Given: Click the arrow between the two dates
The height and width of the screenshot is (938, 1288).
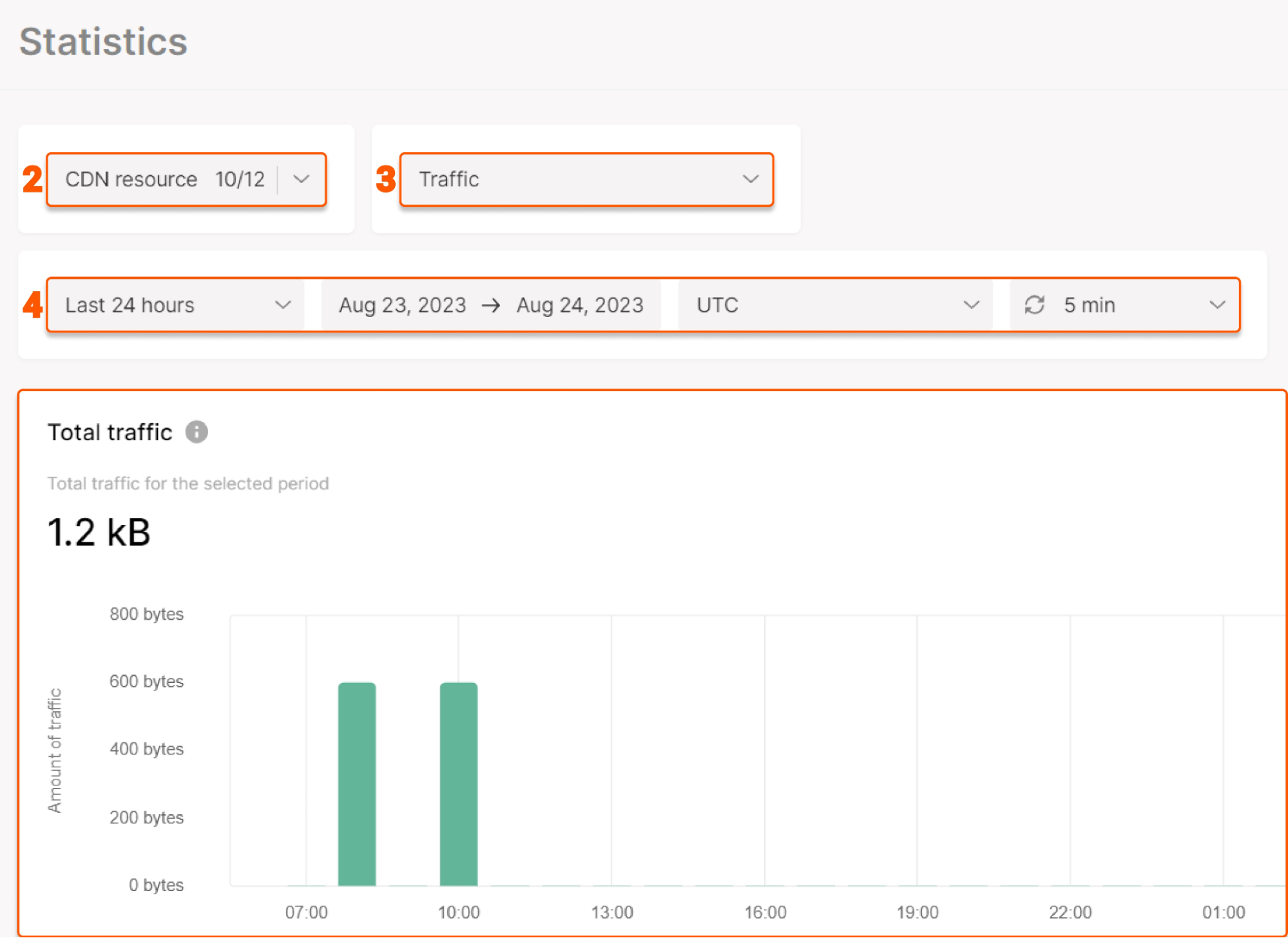Looking at the screenshot, I should pos(491,305).
